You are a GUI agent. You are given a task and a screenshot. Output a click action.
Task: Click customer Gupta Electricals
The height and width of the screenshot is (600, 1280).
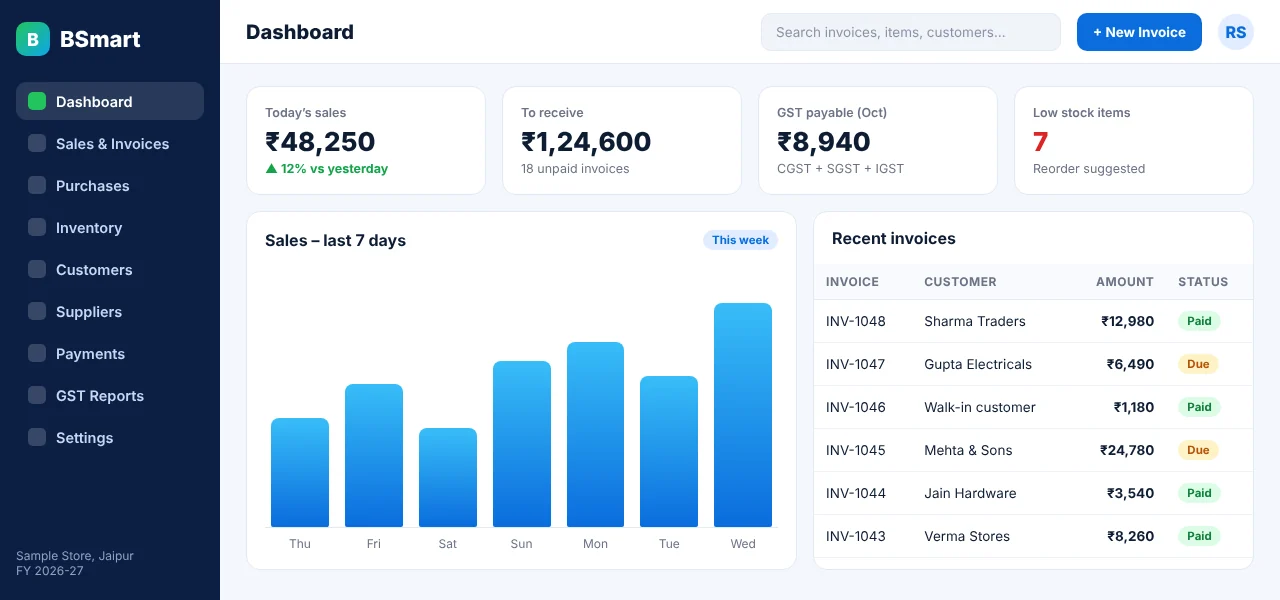pos(978,364)
